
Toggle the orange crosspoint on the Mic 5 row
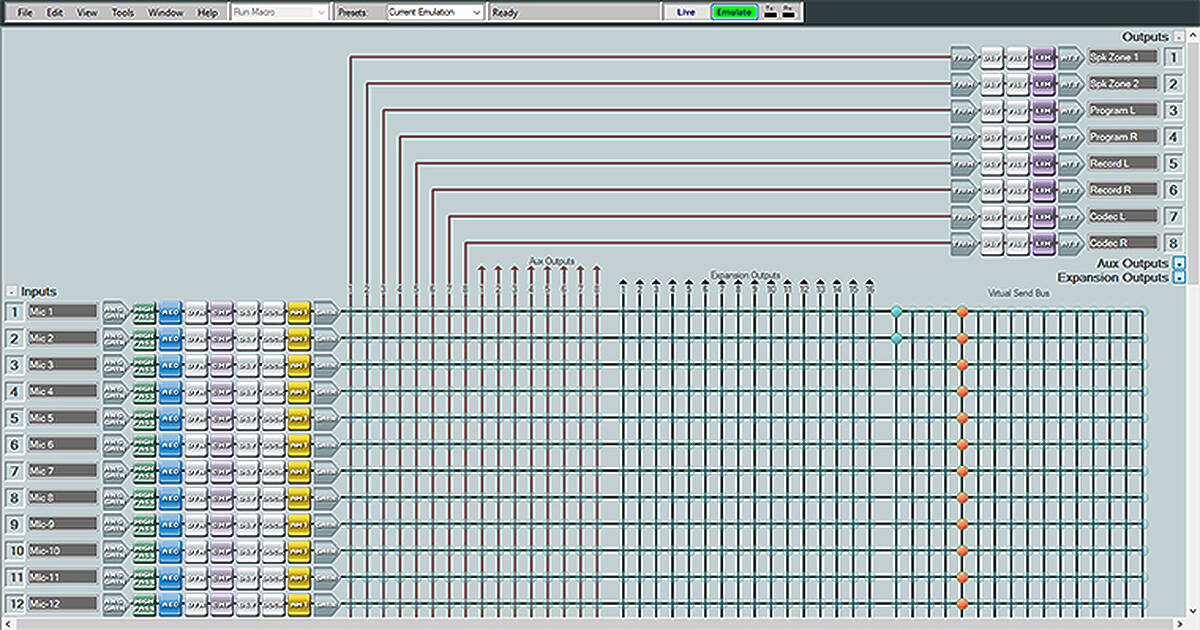coord(962,418)
